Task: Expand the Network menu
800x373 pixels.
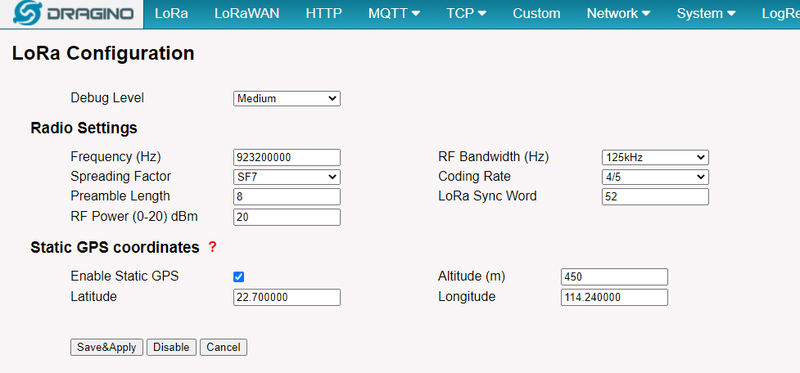Action: 618,14
